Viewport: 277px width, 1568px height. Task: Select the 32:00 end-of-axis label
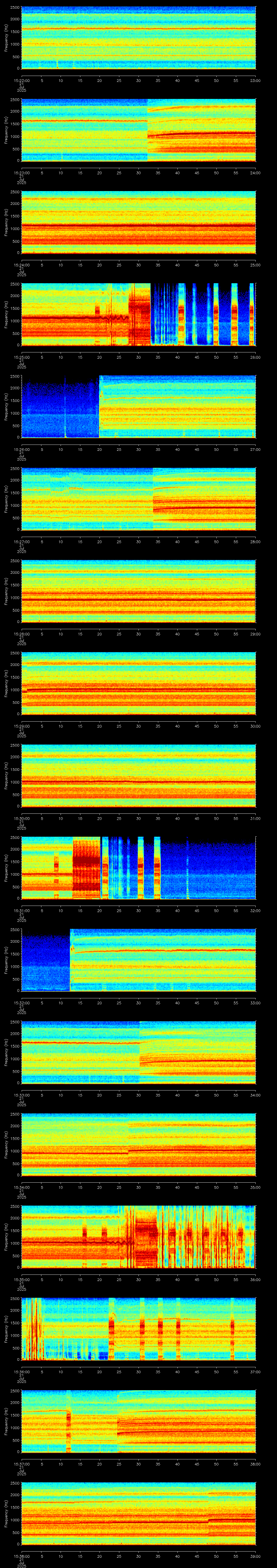(x=255, y=910)
